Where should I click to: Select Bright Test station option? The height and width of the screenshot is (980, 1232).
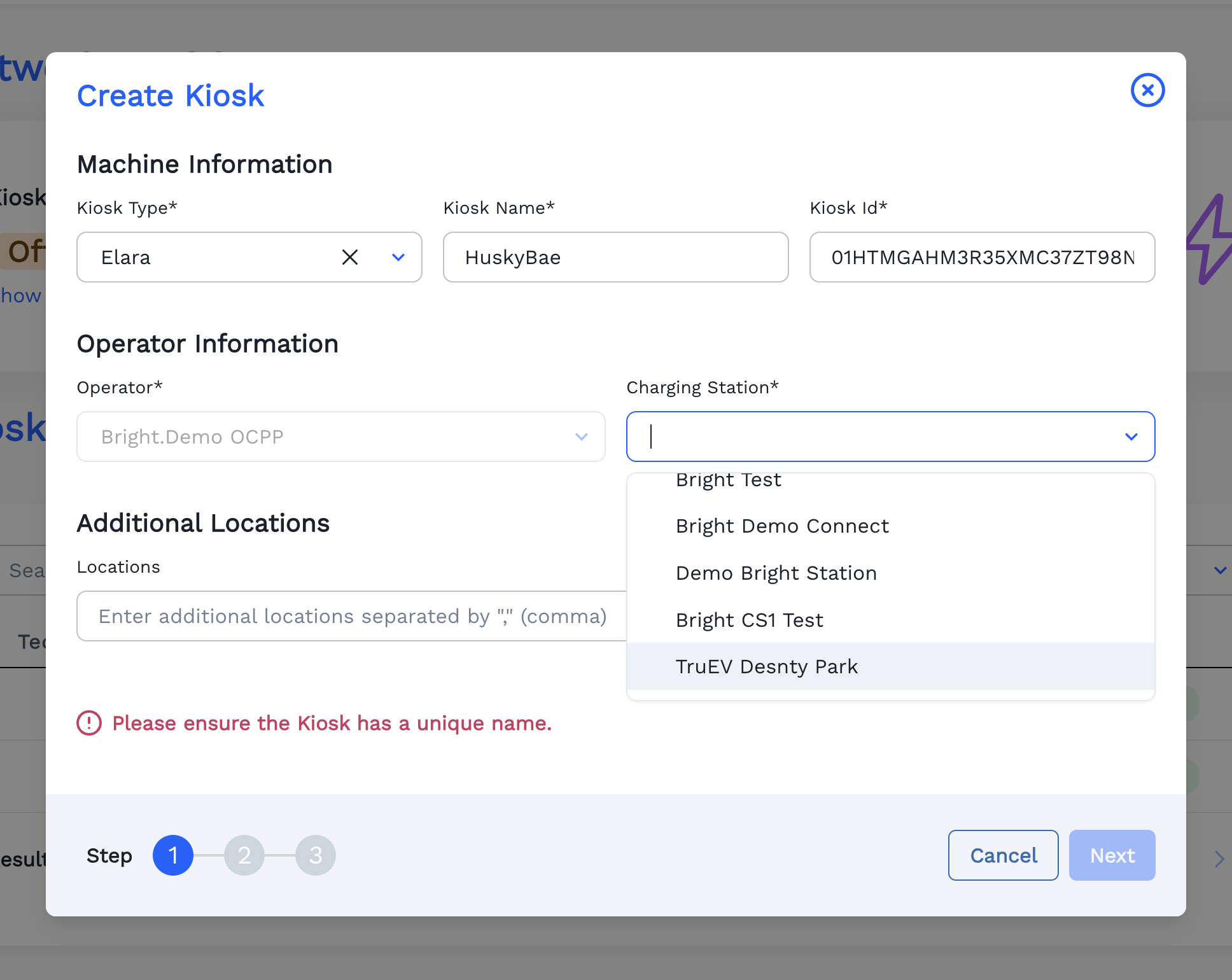click(728, 481)
